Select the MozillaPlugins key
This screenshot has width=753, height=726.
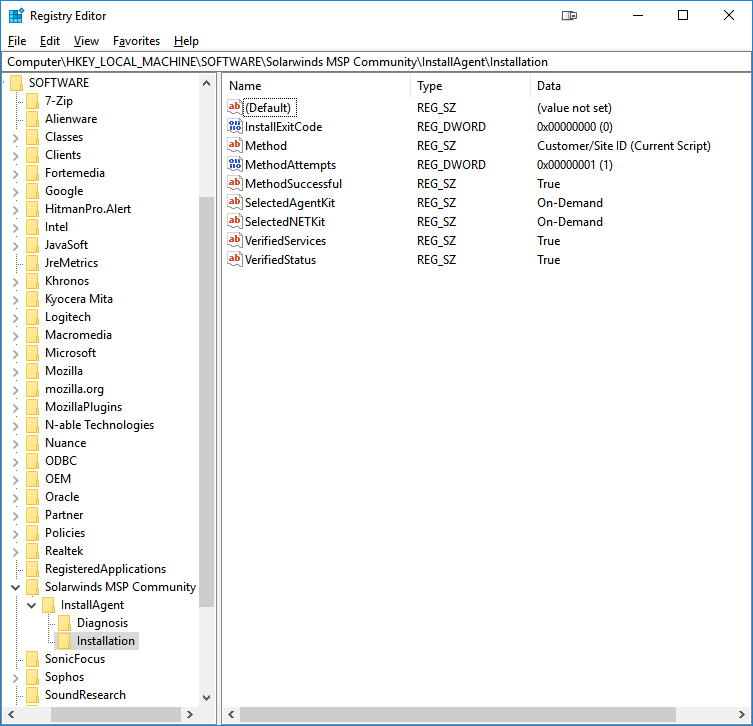tap(84, 407)
